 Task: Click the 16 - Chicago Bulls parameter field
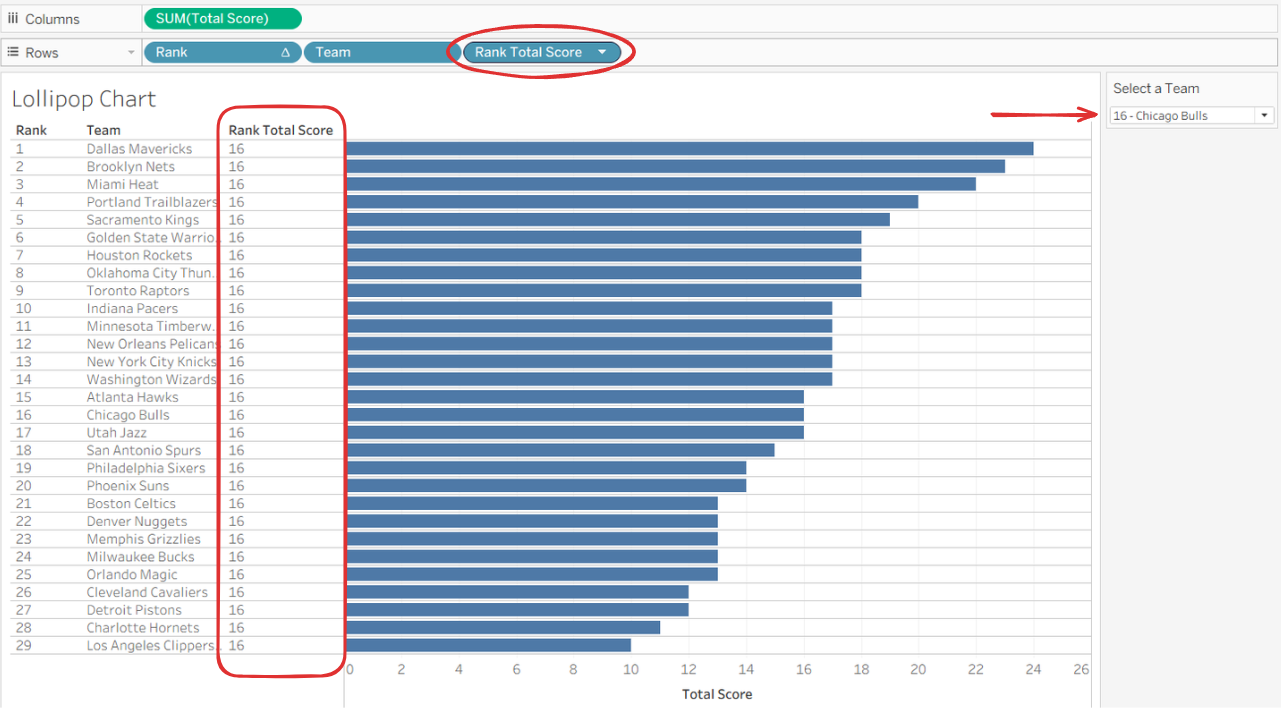coord(1191,116)
